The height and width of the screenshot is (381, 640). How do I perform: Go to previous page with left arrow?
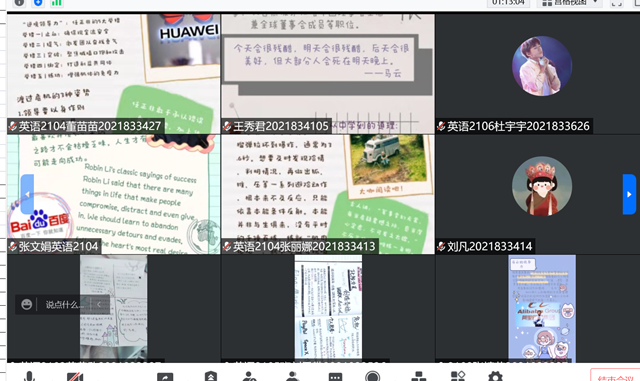27,194
